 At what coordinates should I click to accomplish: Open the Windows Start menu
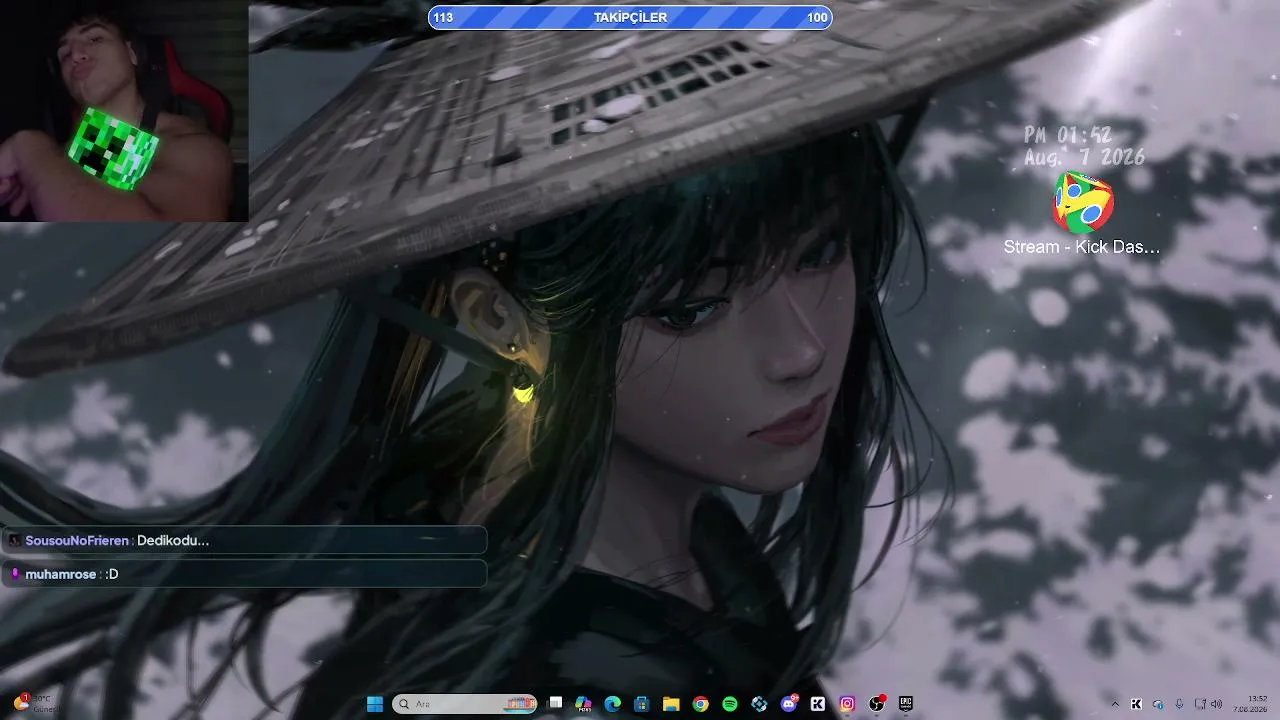click(x=375, y=704)
